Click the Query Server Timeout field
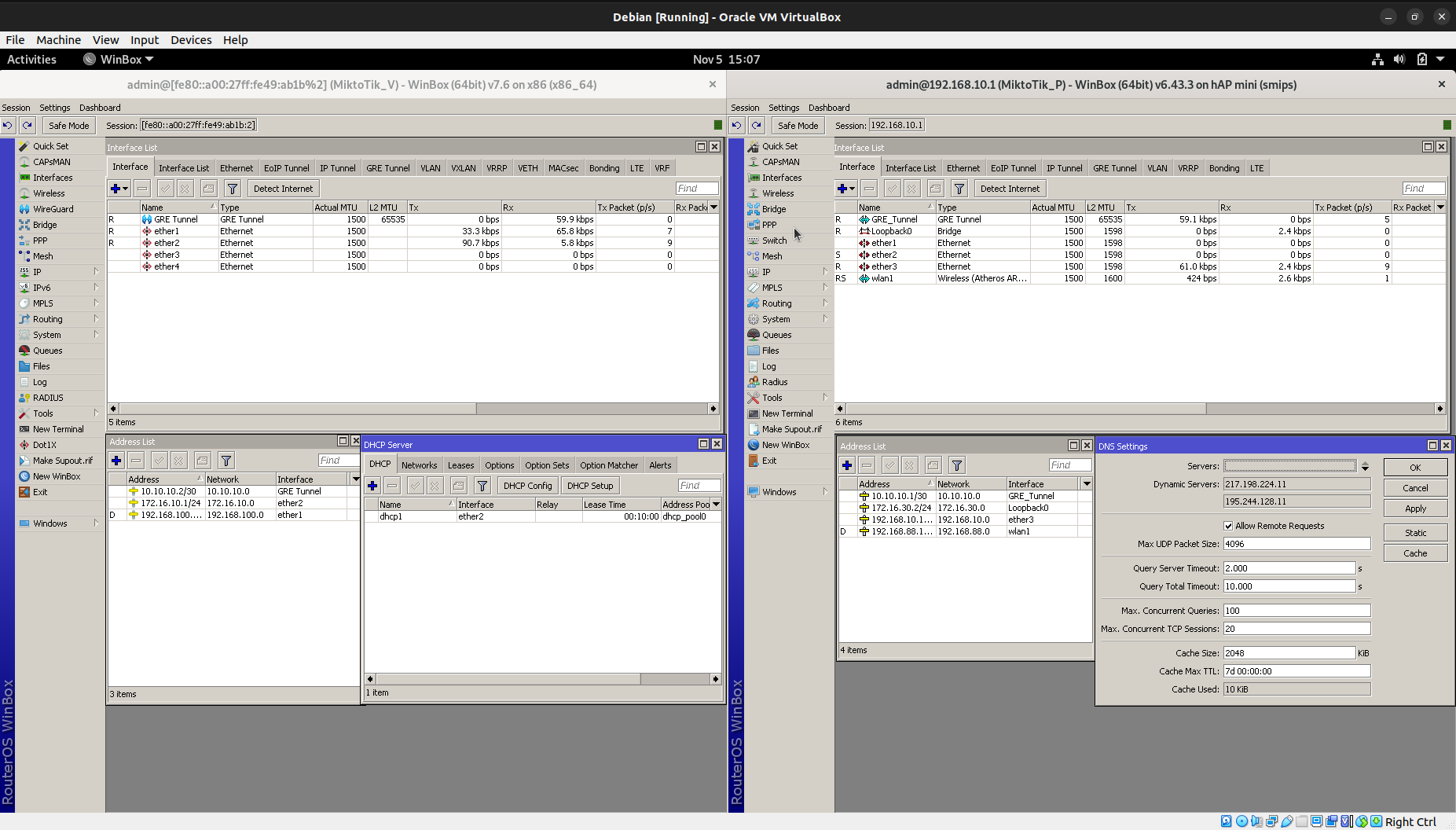 point(1289,568)
